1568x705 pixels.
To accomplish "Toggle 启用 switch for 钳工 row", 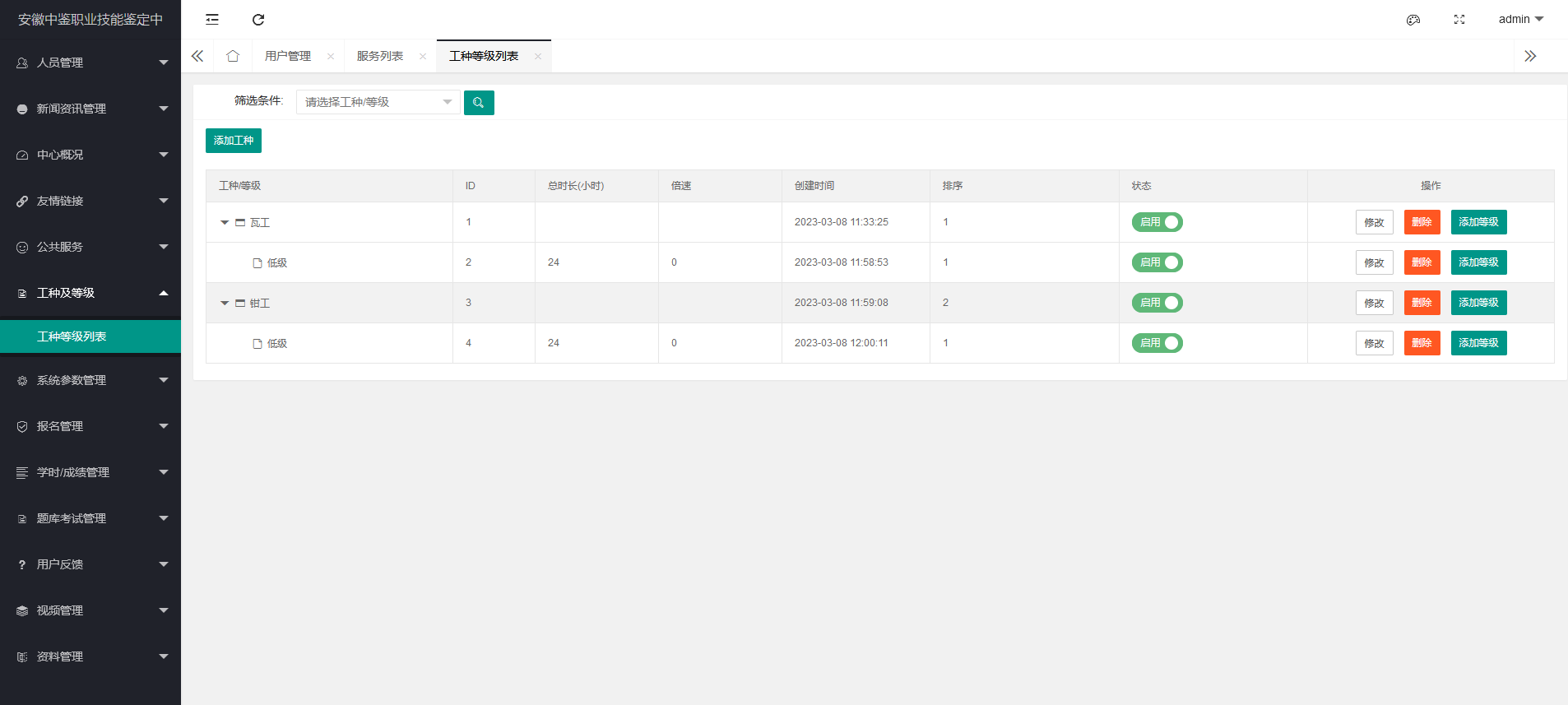I will [x=1157, y=303].
